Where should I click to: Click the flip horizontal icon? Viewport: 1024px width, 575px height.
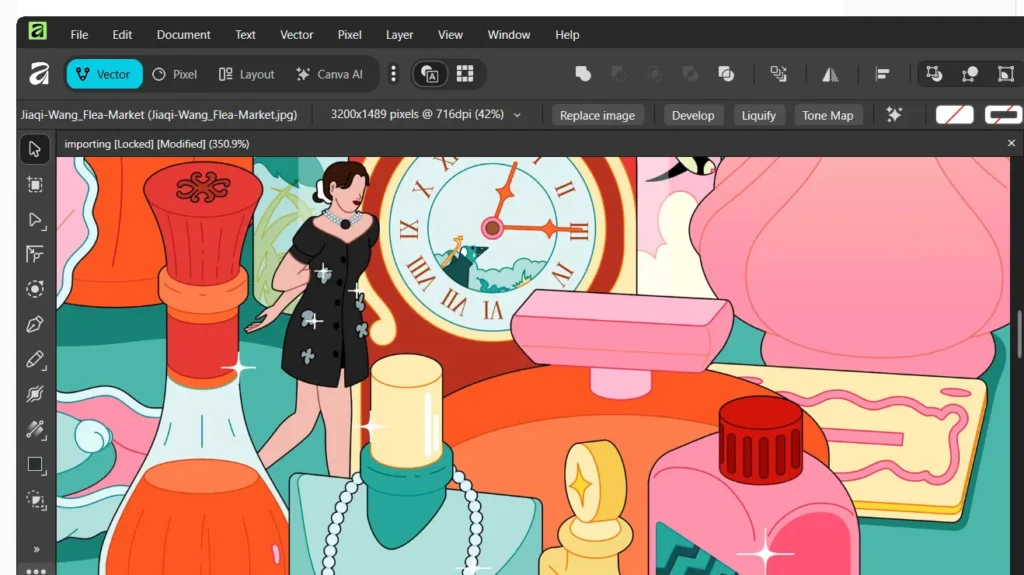pyautogui.click(x=830, y=74)
